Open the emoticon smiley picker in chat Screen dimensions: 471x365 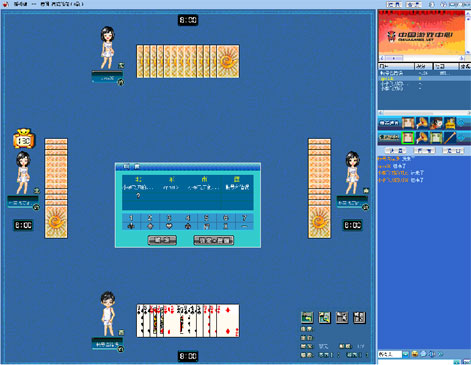click(415, 354)
